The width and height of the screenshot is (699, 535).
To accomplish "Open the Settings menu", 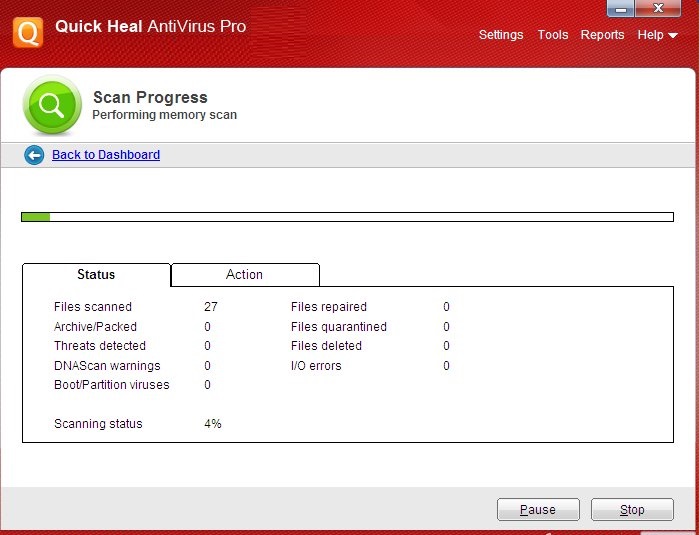I will (x=501, y=35).
